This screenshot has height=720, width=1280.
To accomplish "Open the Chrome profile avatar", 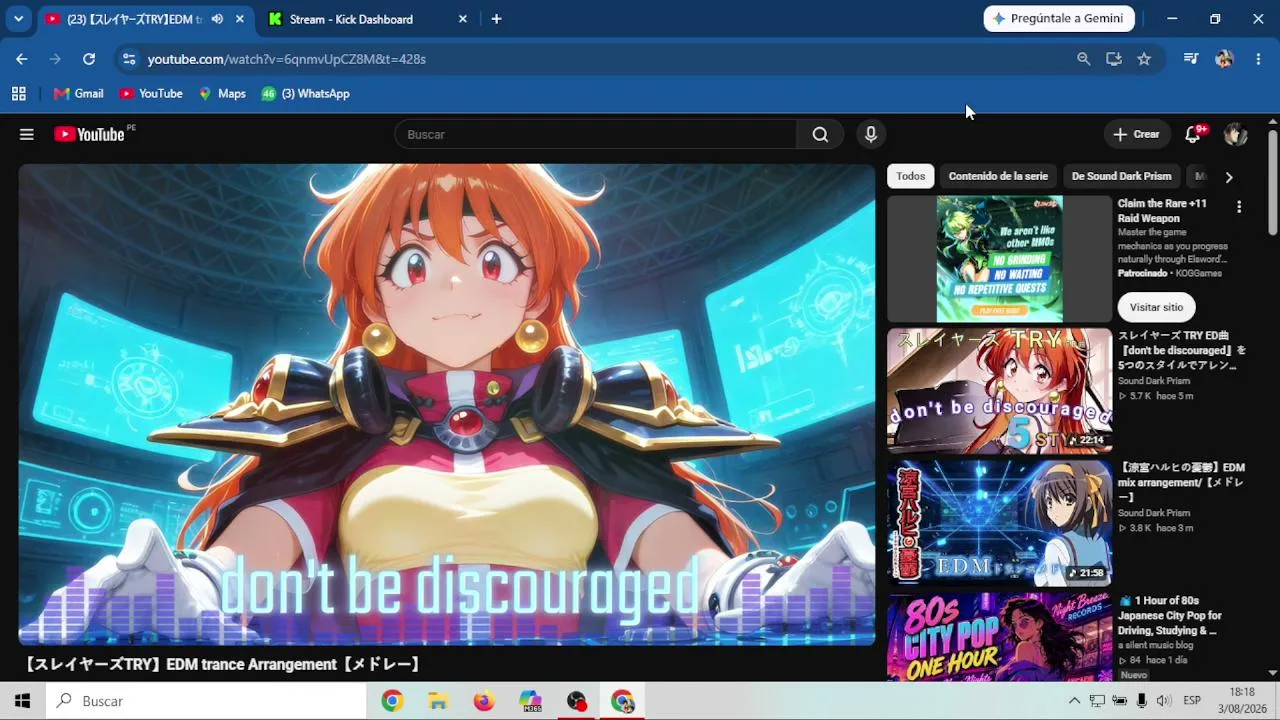I will pyautogui.click(x=1224, y=59).
